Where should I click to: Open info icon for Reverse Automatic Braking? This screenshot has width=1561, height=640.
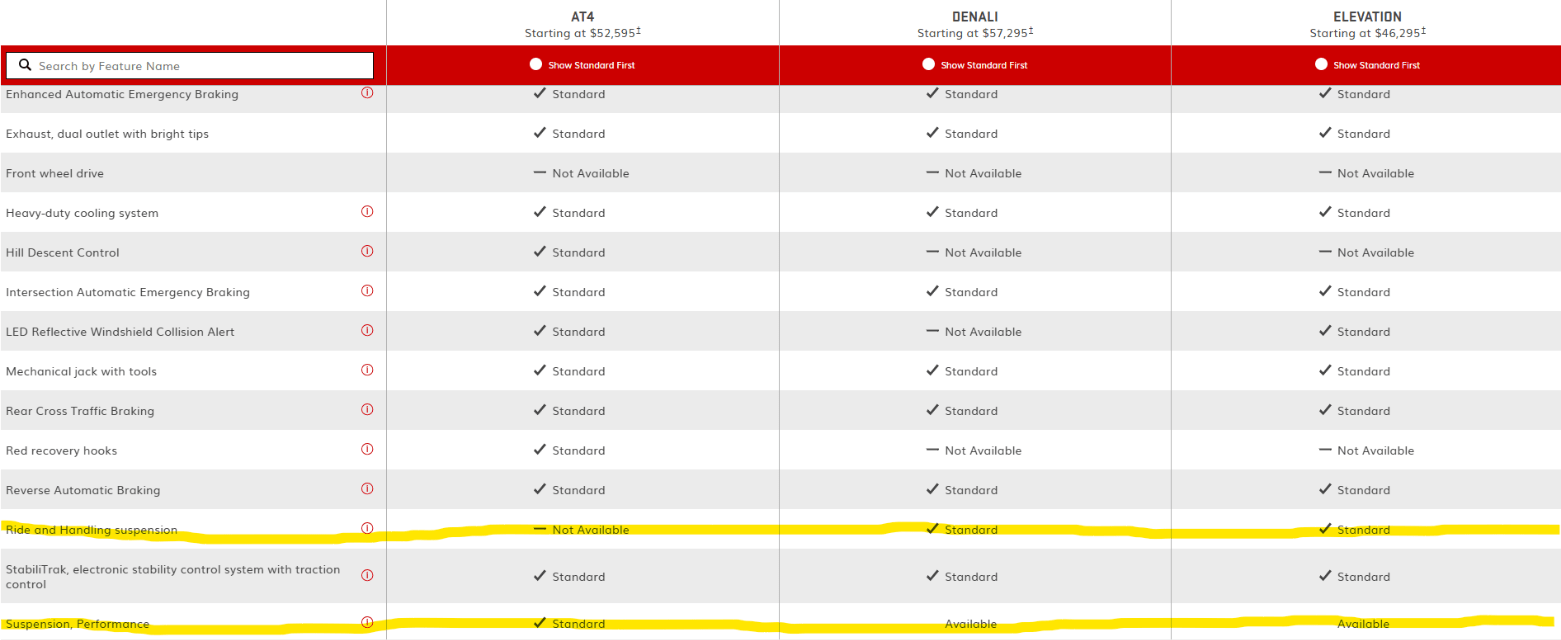click(367, 489)
